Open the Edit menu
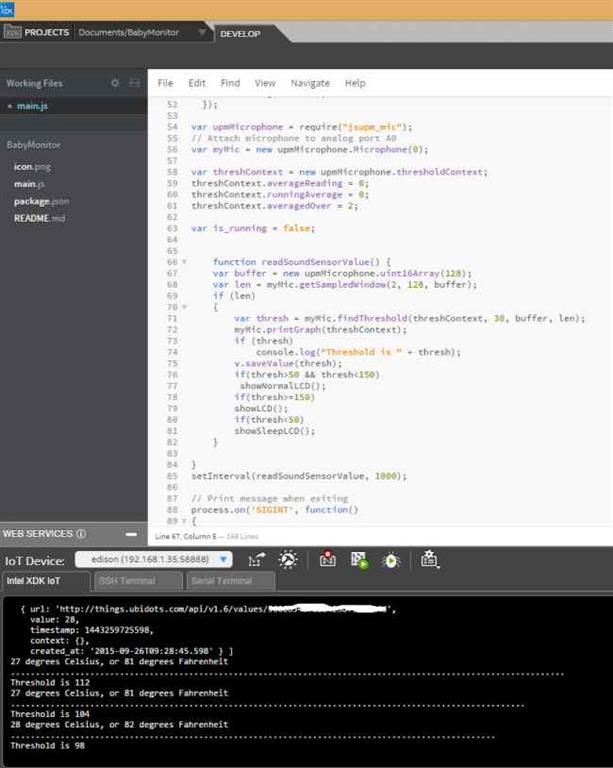Image resolution: width=613 pixels, height=768 pixels. [197, 83]
